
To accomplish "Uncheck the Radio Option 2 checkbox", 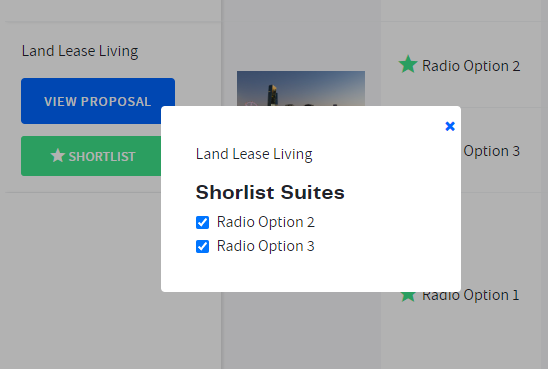I will click(x=202, y=222).
